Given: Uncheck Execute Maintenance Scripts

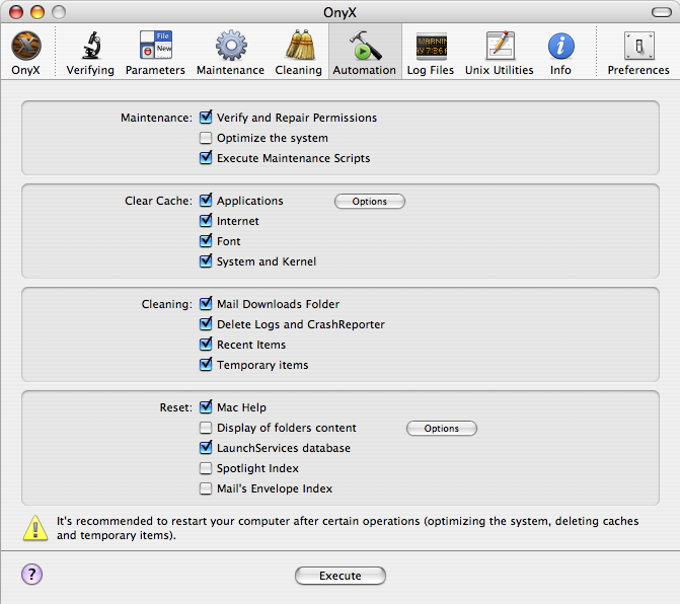Looking at the screenshot, I should [x=206, y=158].
